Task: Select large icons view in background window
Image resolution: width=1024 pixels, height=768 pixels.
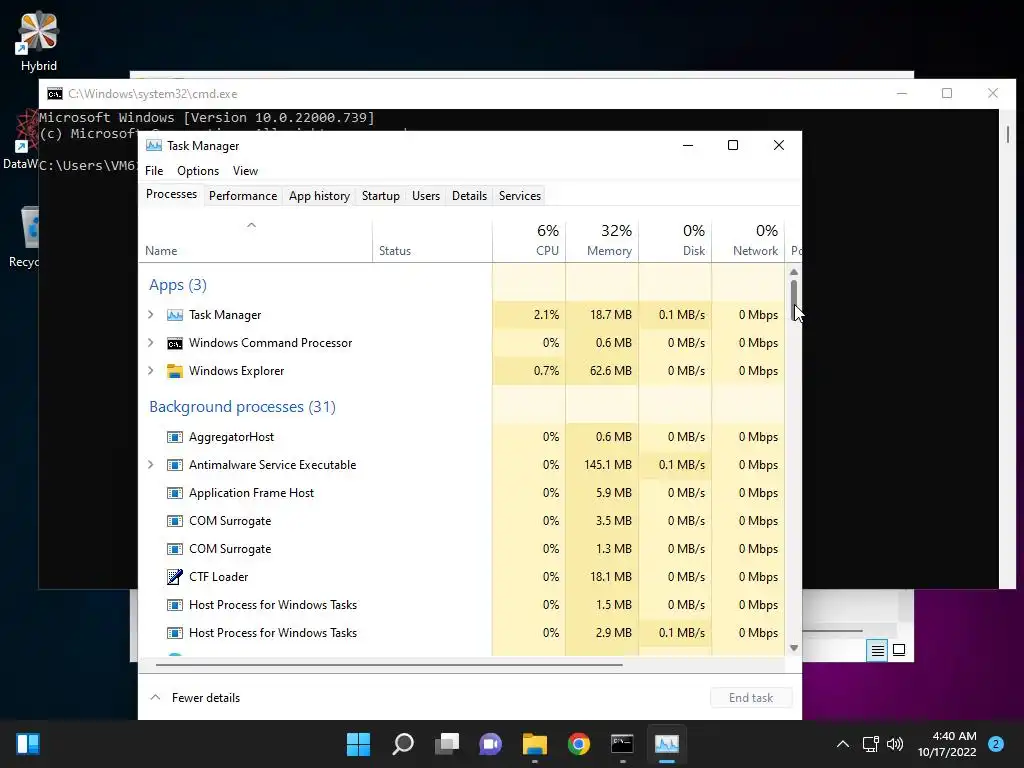Action: tap(899, 650)
